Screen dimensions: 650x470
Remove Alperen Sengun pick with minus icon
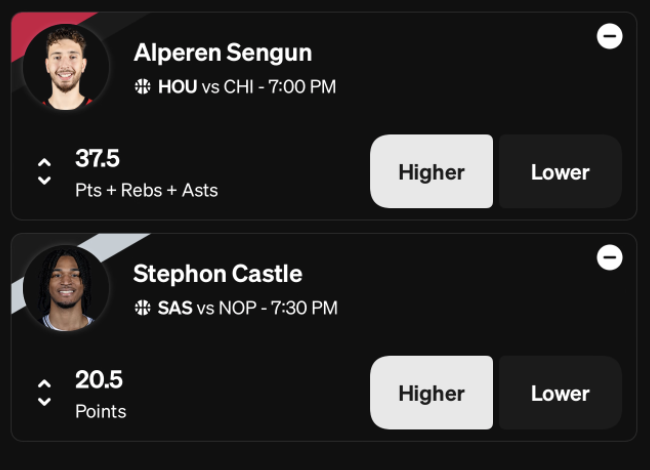(609, 36)
